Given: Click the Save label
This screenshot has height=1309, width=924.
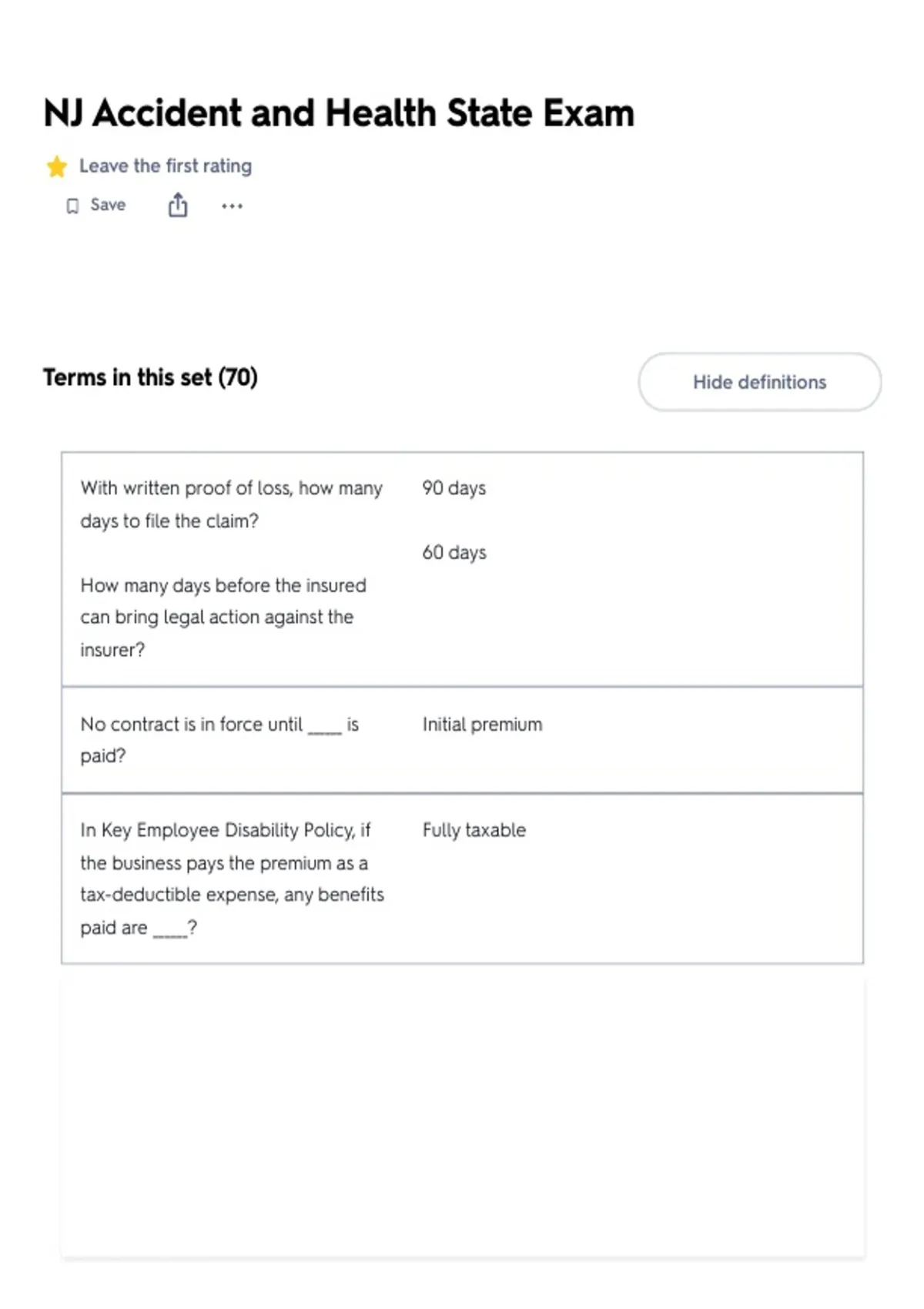Looking at the screenshot, I should 108,205.
